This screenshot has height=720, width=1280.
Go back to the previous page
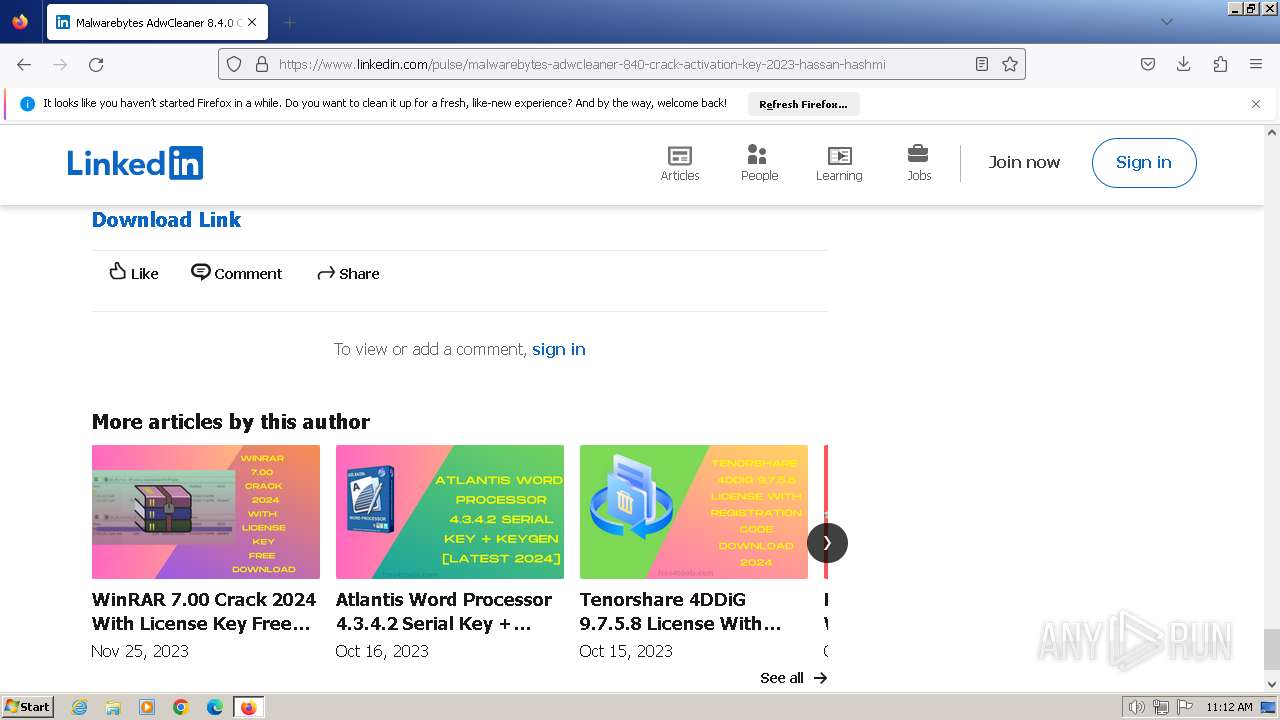pyautogui.click(x=24, y=64)
